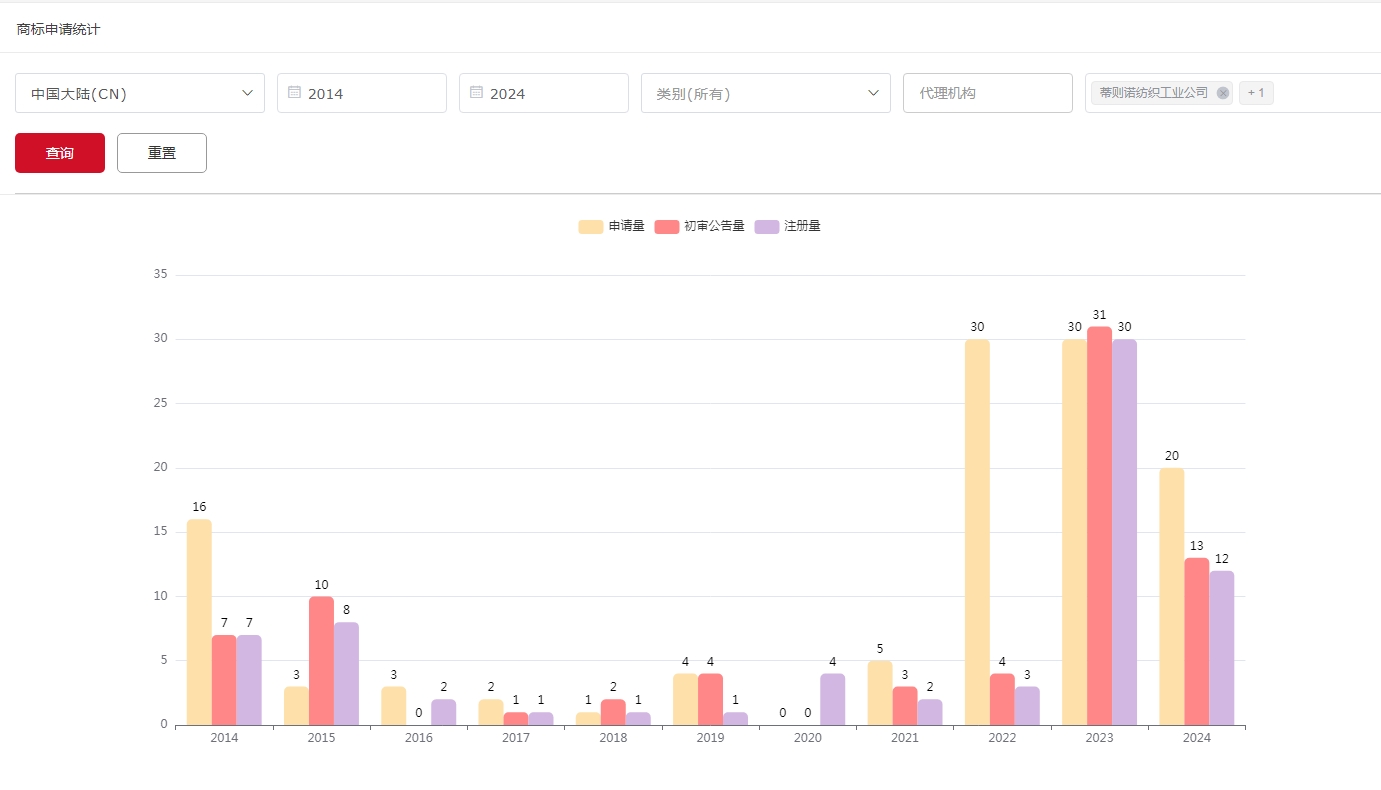Click the 查询 search button
Image resolution: width=1381 pixels, height=790 pixels.
coord(60,153)
